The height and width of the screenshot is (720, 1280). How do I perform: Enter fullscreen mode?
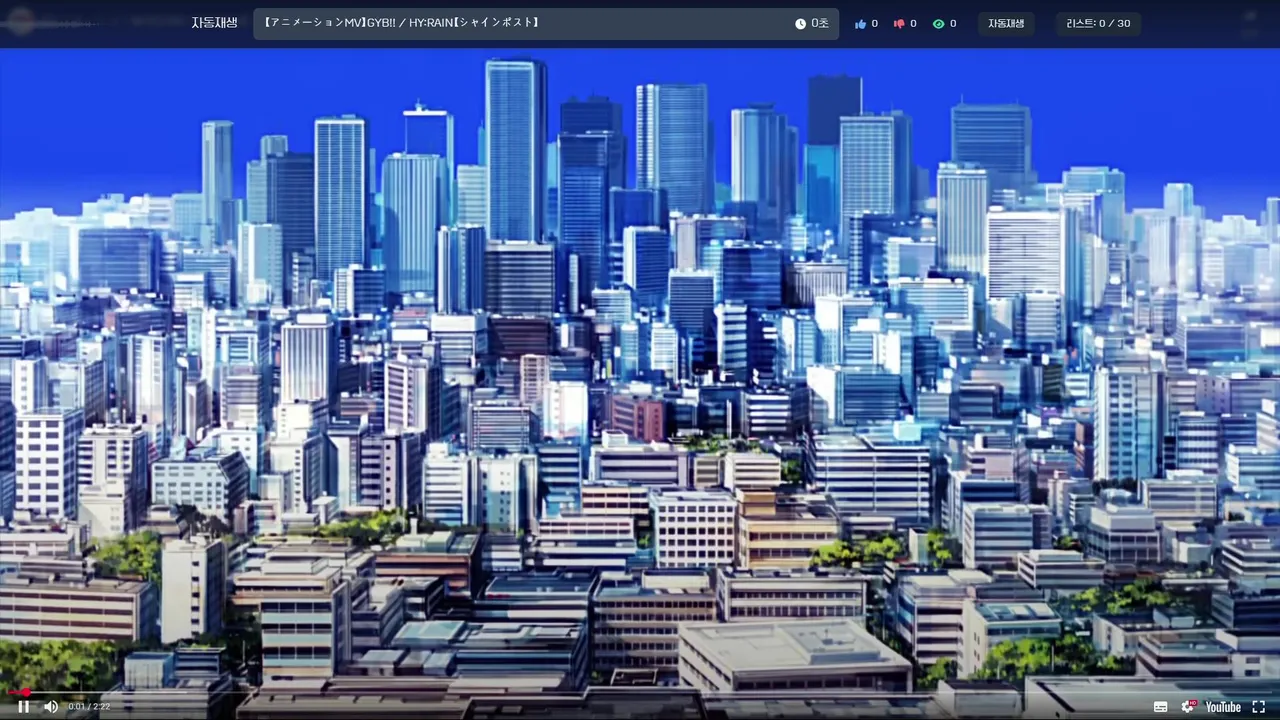(x=1259, y=707)
